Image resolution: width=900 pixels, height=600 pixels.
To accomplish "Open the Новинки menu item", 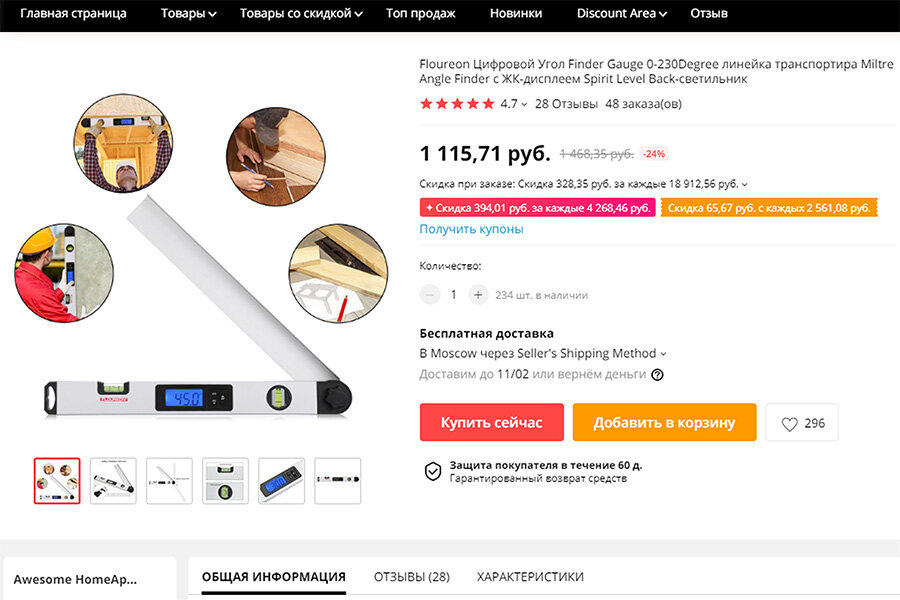I will click(x=515, y=14).
